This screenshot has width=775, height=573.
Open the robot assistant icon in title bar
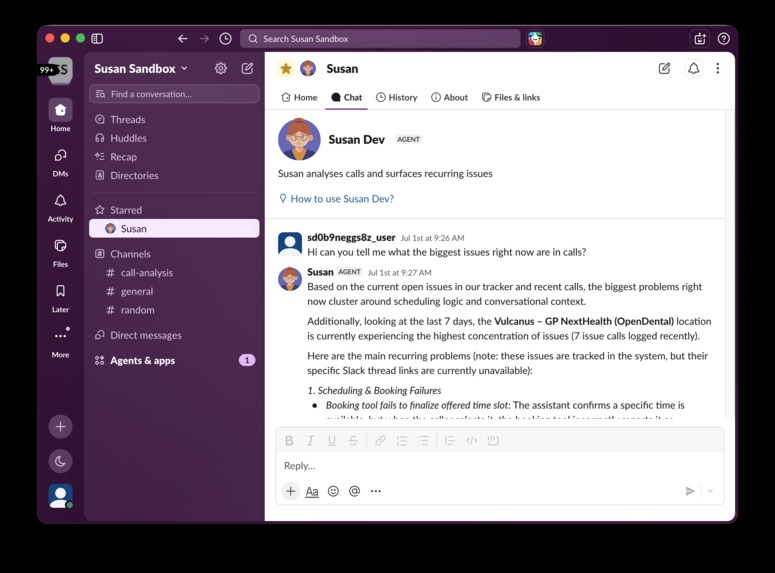pyautogui.click(x=700, y=39)
